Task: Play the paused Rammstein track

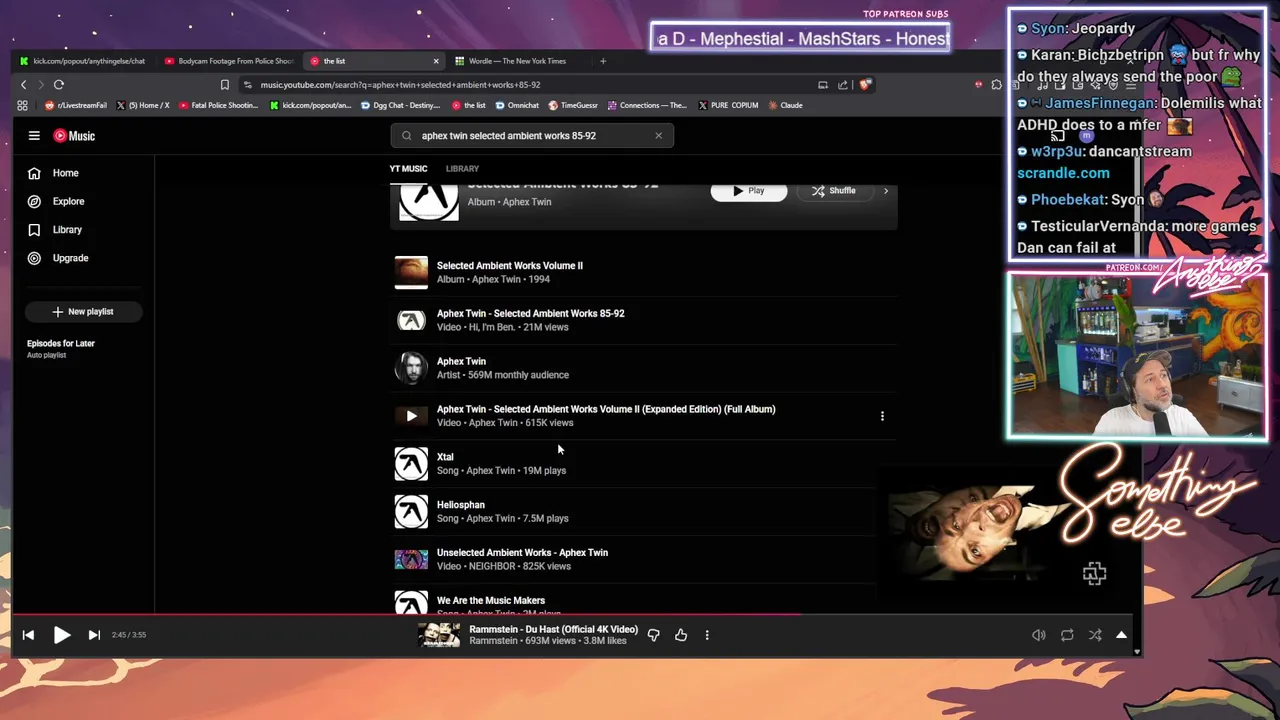Action: [61, 634]
